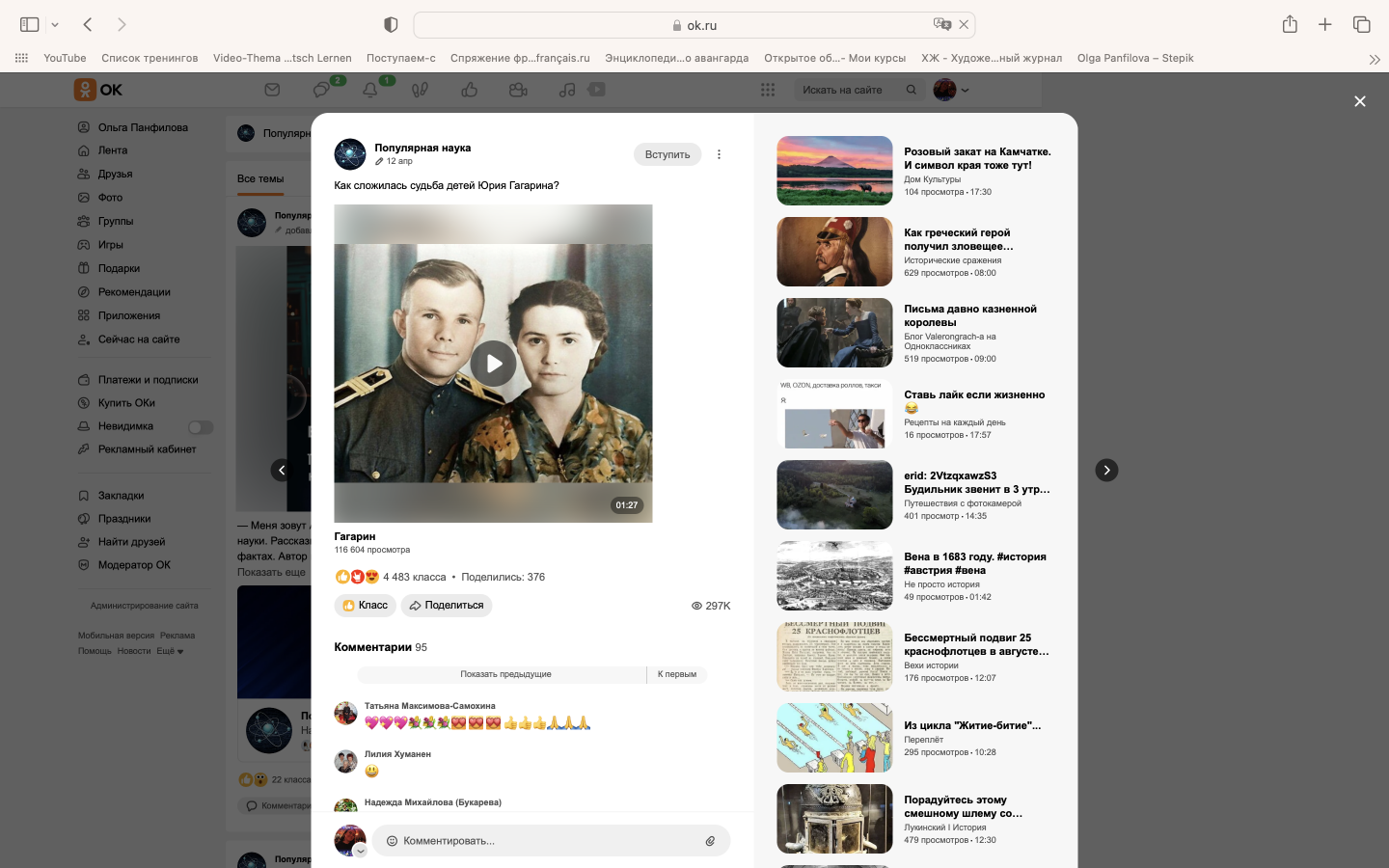Expand the Ещё footer menu
The width and height of the screenshot is (1389, 868).
coord(170,651)
